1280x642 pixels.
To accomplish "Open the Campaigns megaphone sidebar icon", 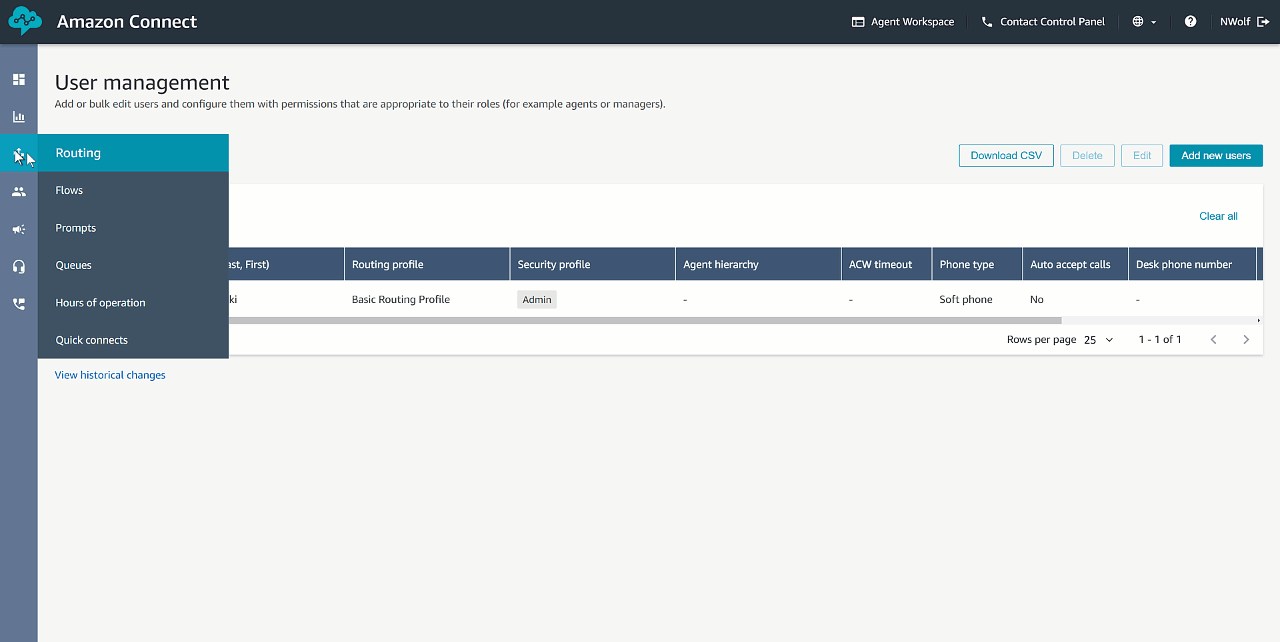I will pos(19,229).
